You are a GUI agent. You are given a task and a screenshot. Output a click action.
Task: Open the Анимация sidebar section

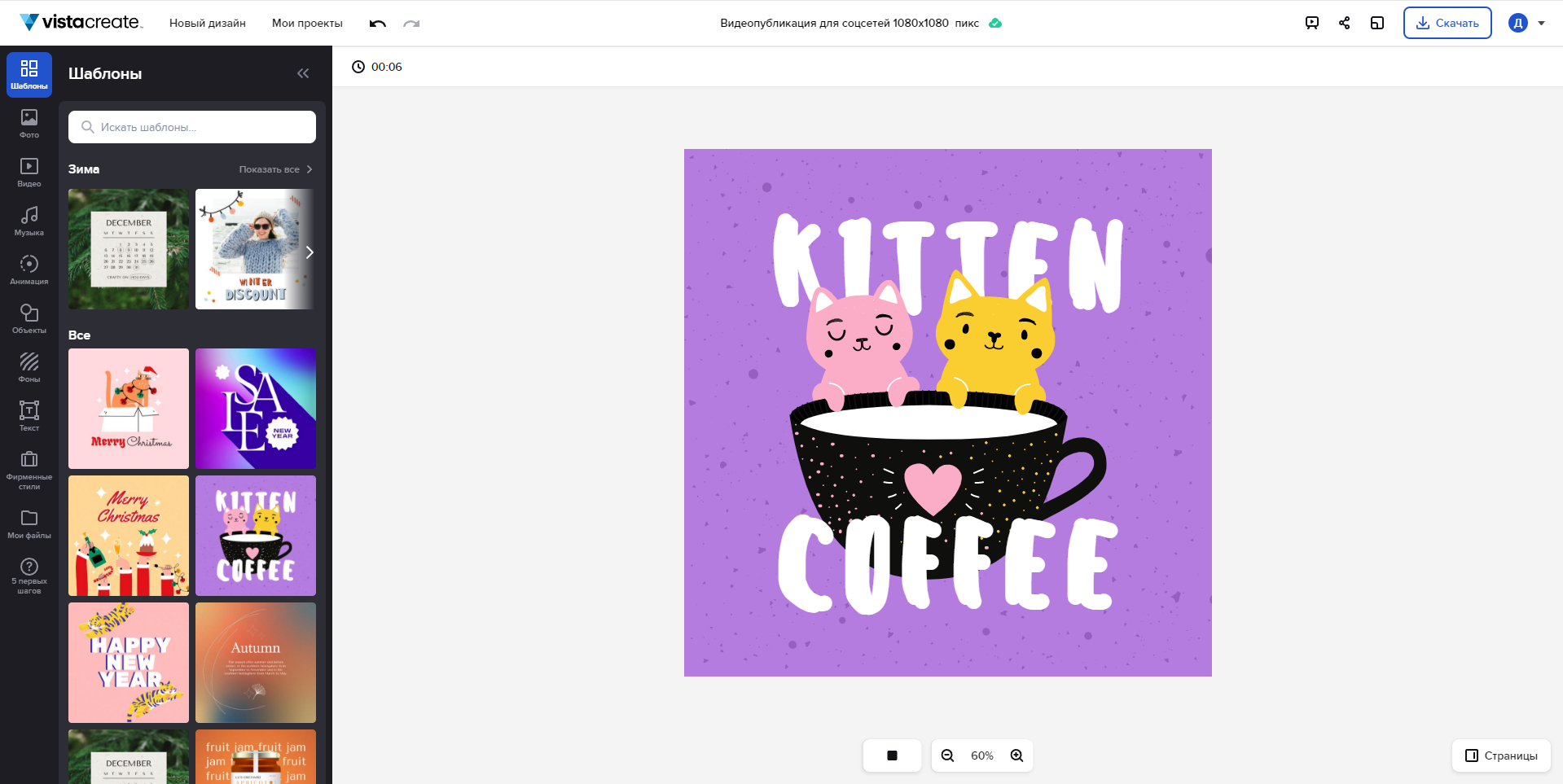click(x=29, y=270)
